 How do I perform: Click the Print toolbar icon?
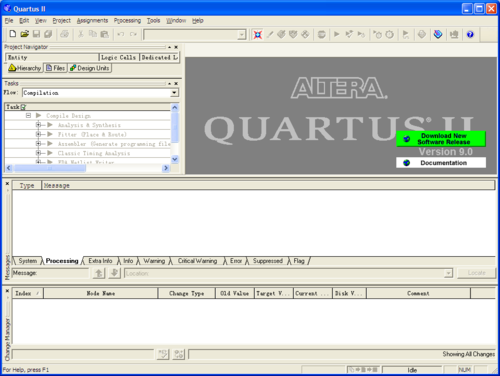tap(64, 34)
